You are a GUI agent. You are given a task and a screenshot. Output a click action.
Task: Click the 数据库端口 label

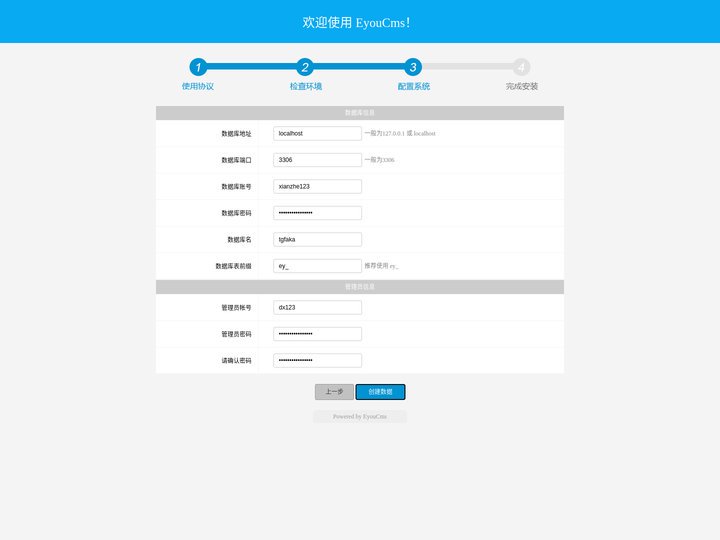coord(236,160)
